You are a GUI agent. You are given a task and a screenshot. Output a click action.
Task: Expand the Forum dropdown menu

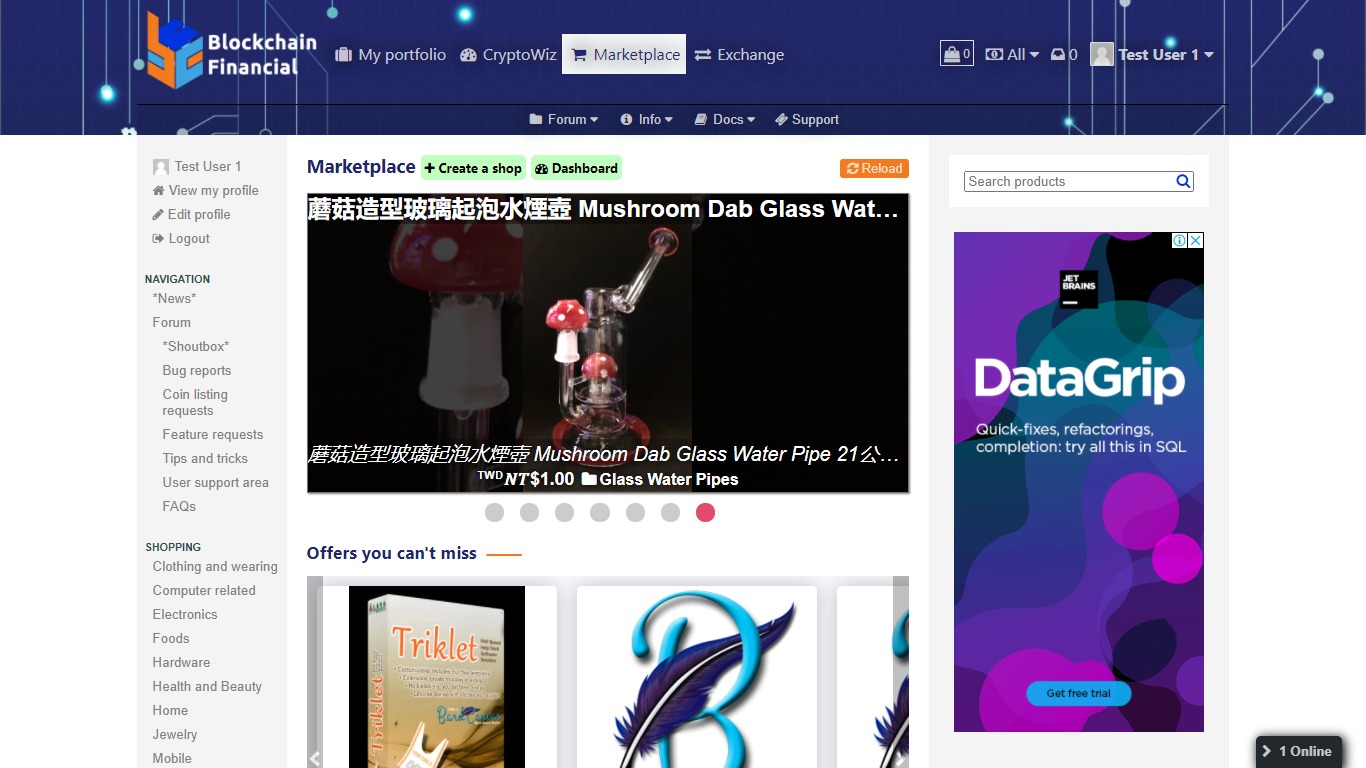point(564,119)
